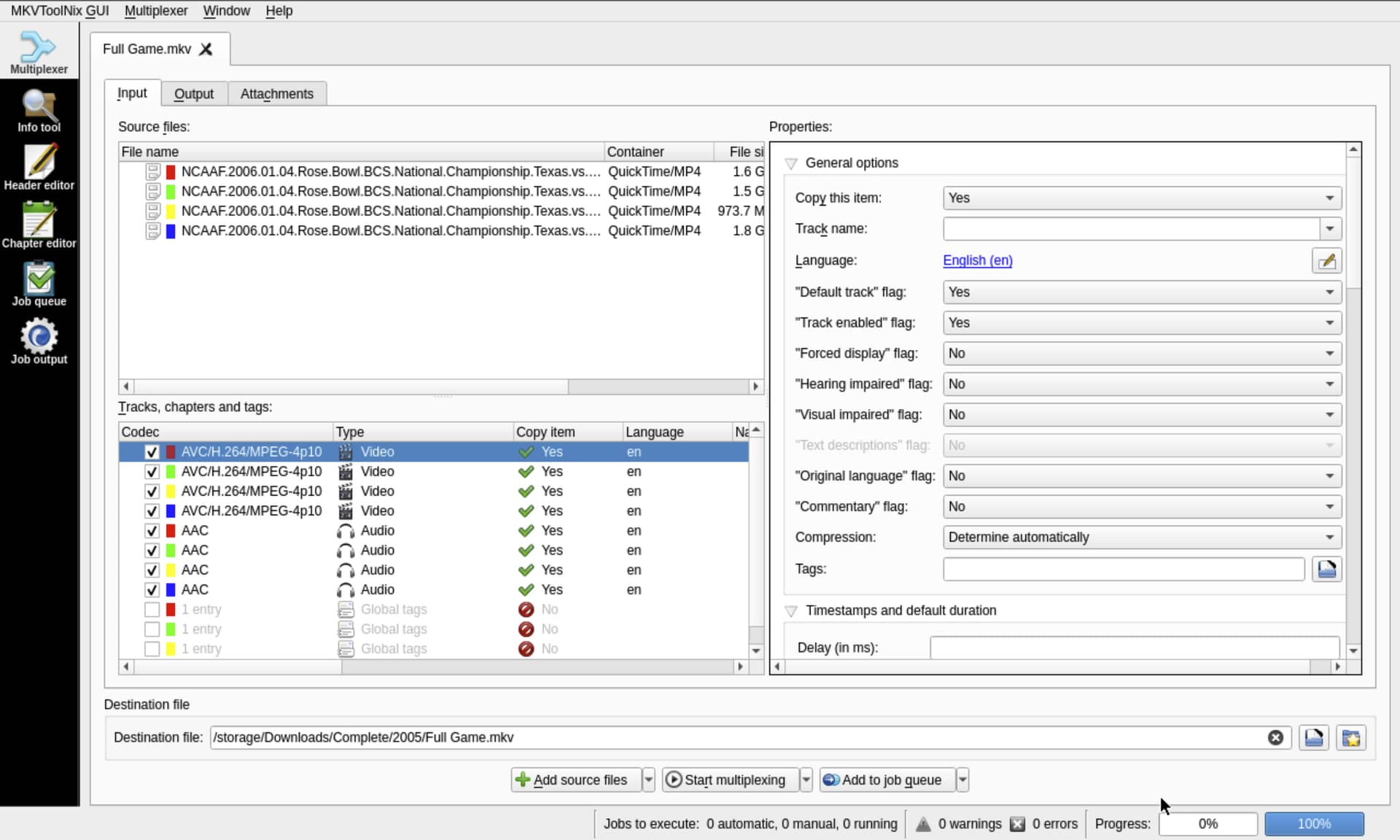1400x840 pixels.
Task: Clear the destination file field
Action: [x=1275, y=737]
